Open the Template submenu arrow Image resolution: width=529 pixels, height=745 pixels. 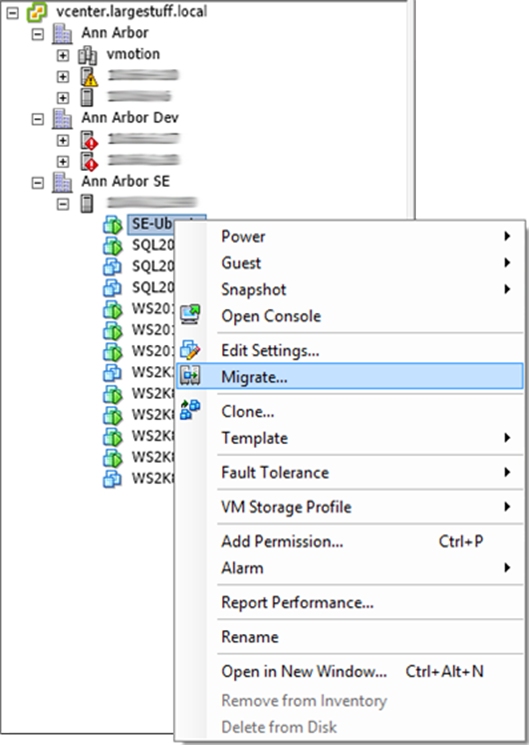(x=507, y=438)
